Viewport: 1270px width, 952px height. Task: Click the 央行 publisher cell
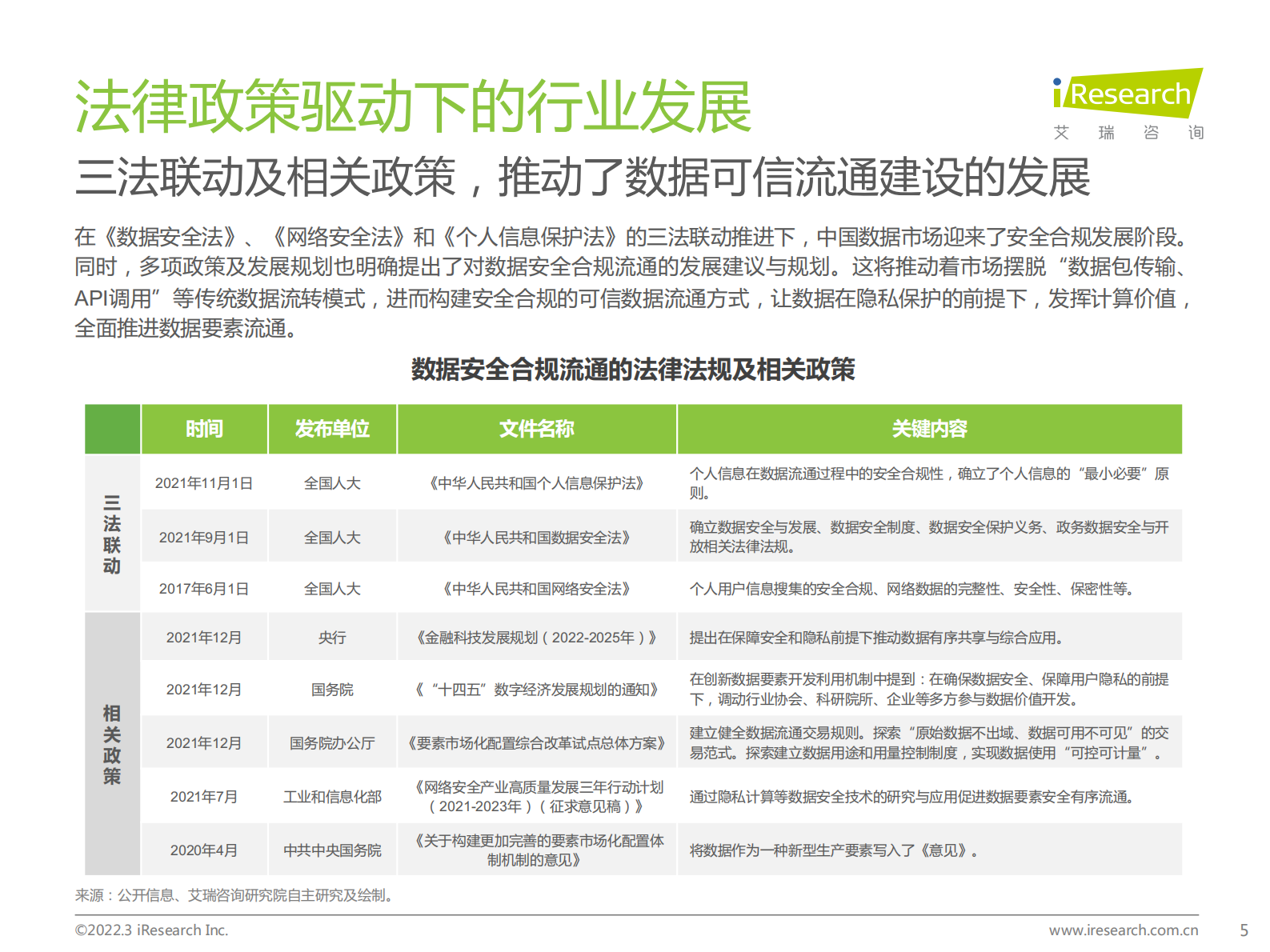tap(332, 638)
